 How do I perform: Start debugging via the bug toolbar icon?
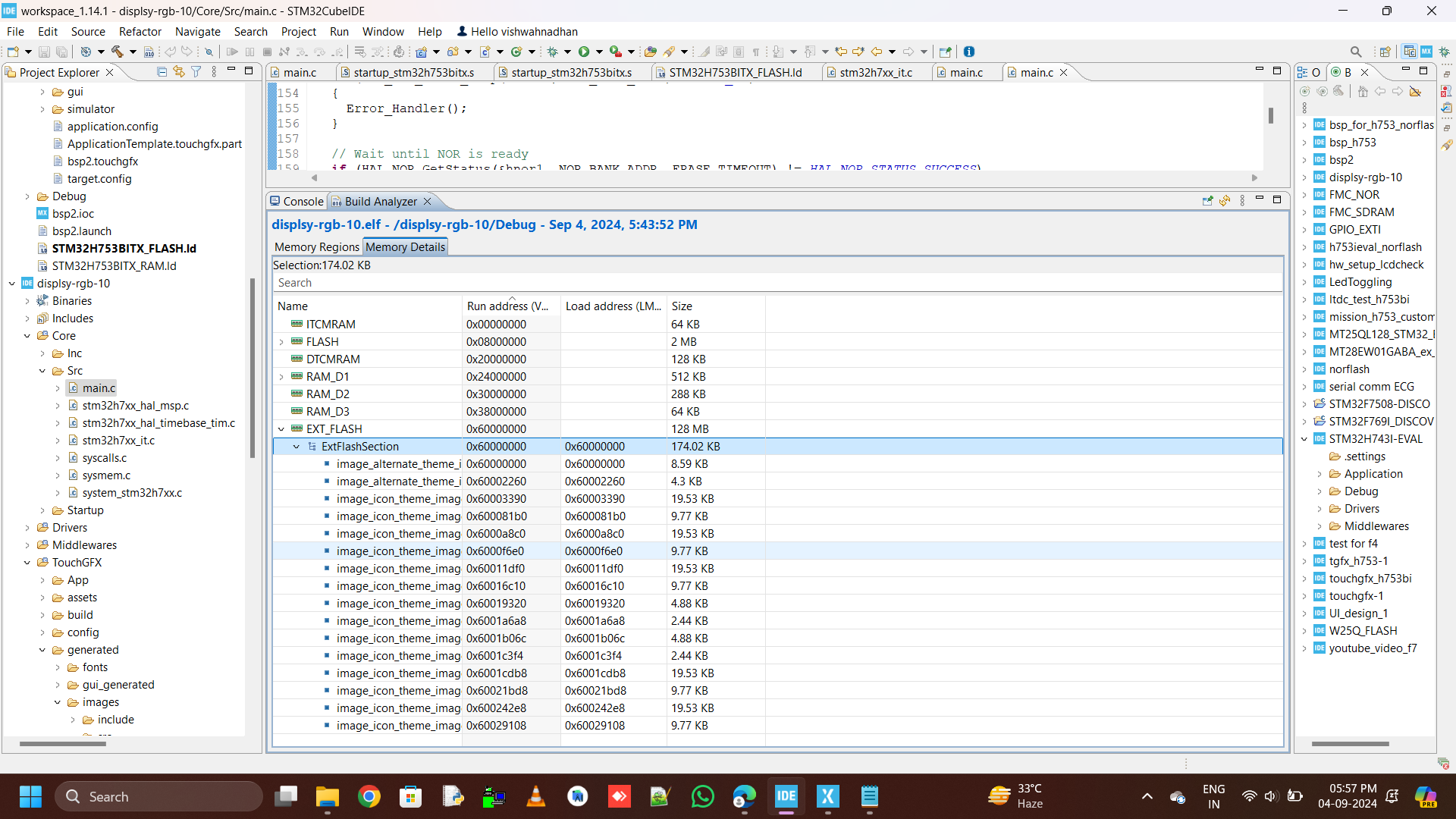click(552, 52)
